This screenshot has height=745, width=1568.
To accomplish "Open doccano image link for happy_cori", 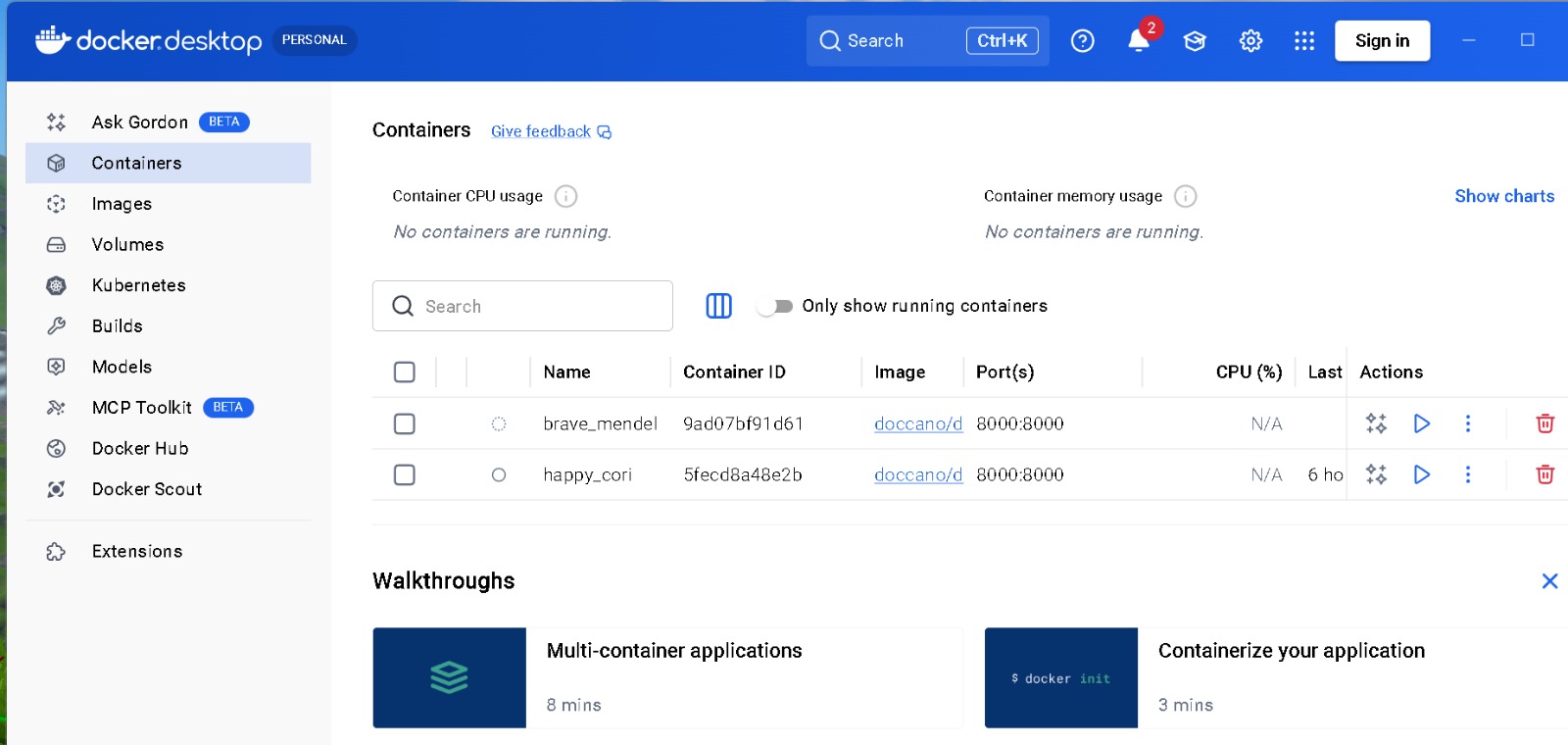I will (x=918, y=474).
